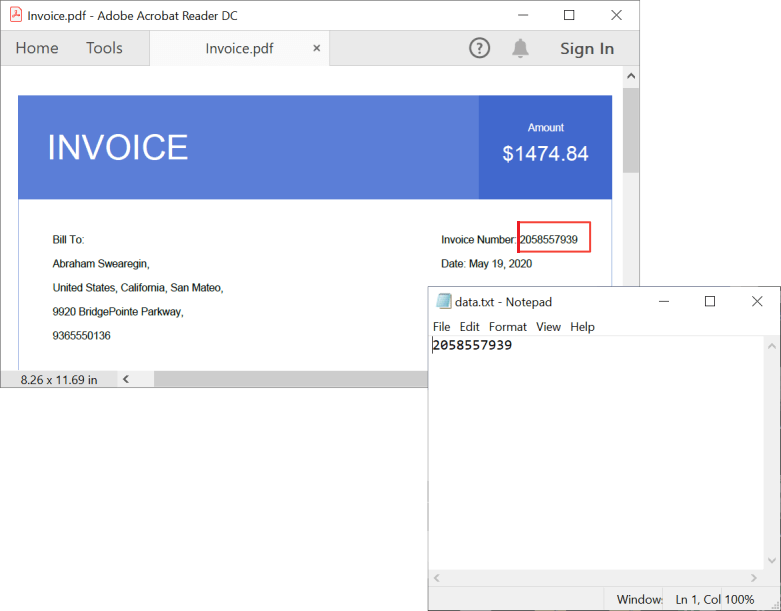Click the Notepad icon in data.txt title bar
Screen dimensions: 781x611
[x=443, y=301]
